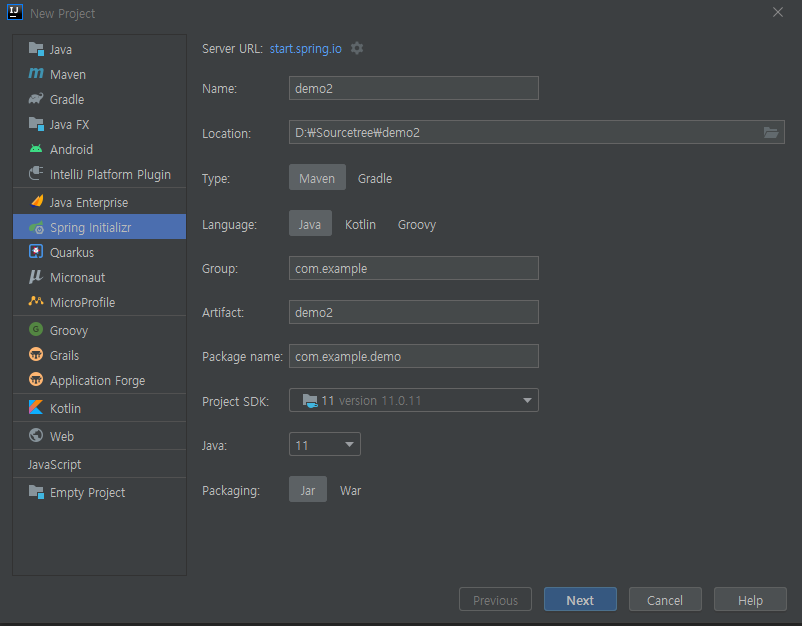Click the Java FX folder icon
This screenshot has height=626, width=802.
pyautogui.click(x=36, y=124)
